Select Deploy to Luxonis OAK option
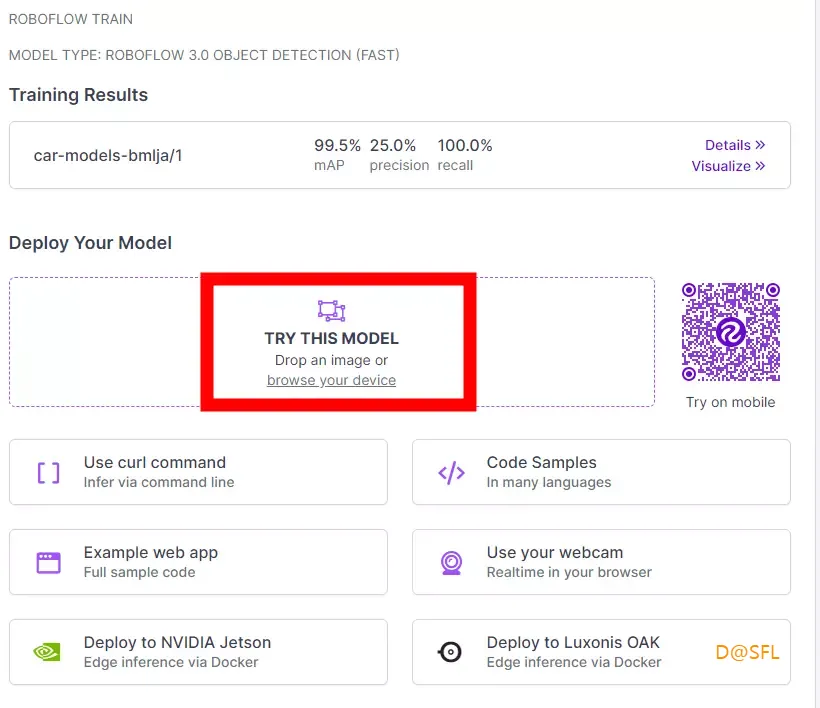Viewport: 820px width, 708px height. 601,652
